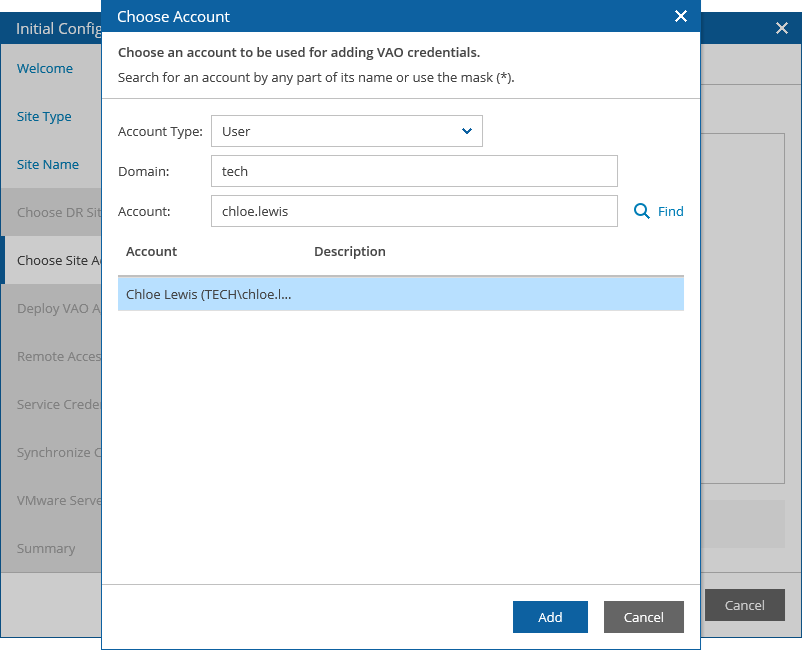Select the Chloe Lewis account row
Image resolution: width=802 pixels, height=650 pixels.
tap(400, 294)
